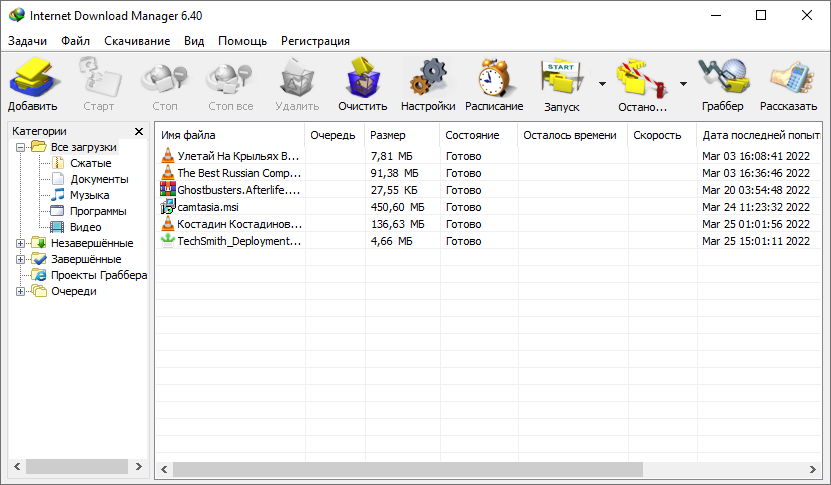Screen dimensions: 831x485
Task: Open dropdown arrow next to Остано...
Action: coord(683,84)
